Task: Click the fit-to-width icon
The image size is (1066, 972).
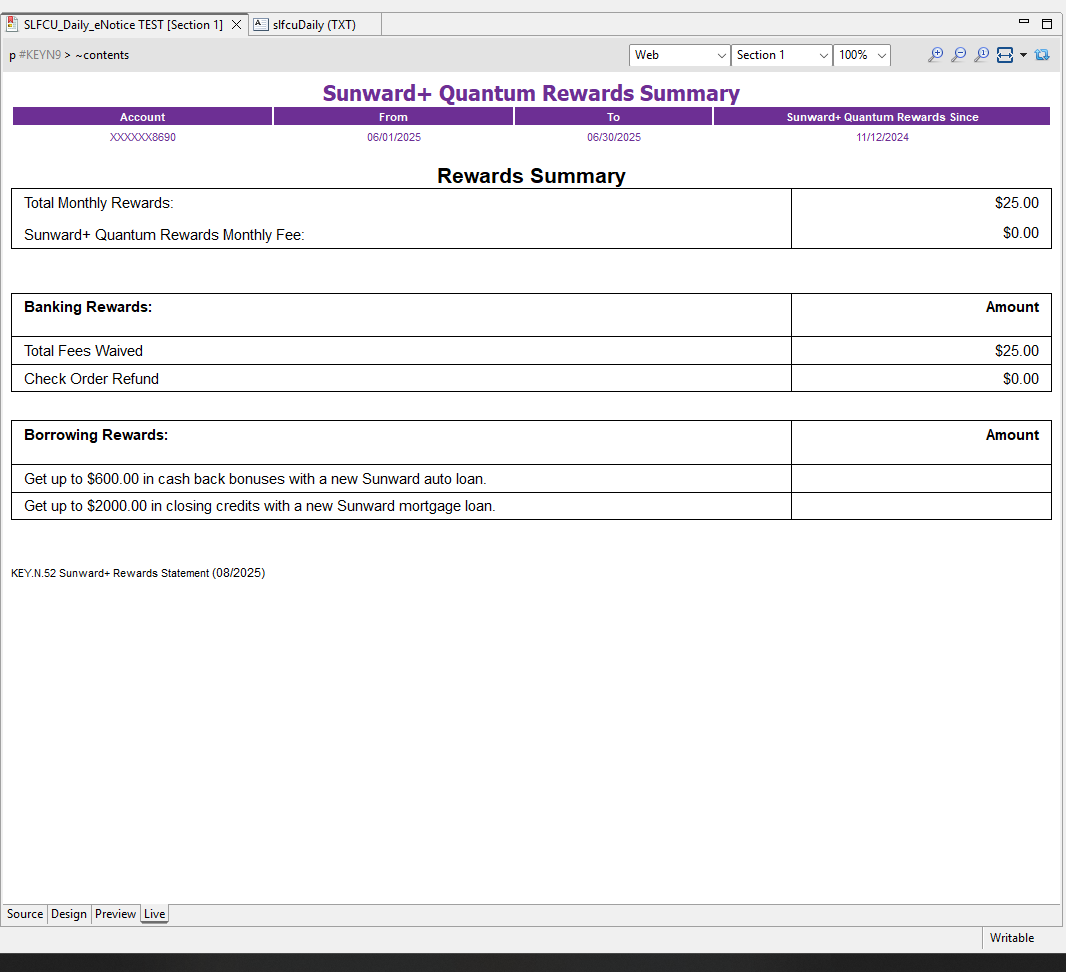Action: coord(1005,55)
